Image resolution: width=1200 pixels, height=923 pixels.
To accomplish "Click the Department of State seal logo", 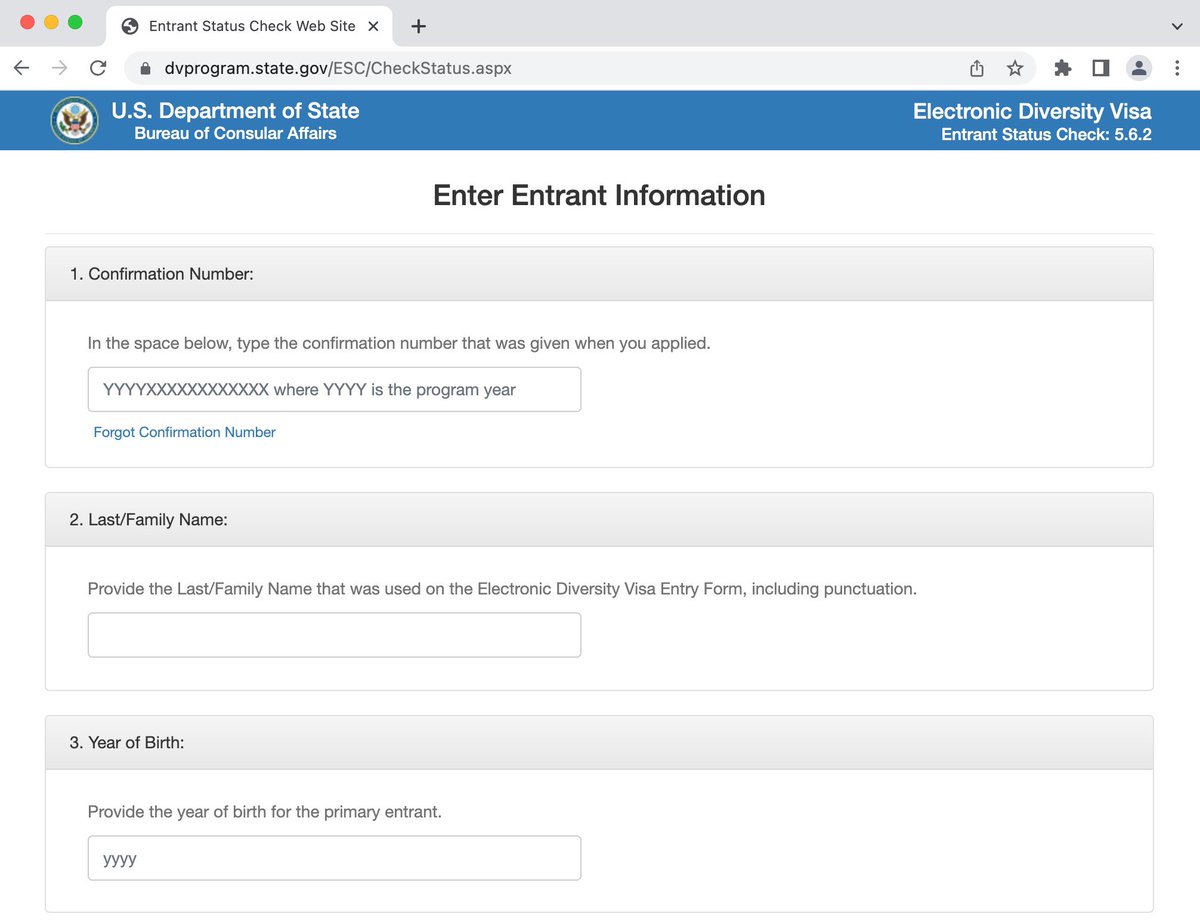I will [74, 120].
